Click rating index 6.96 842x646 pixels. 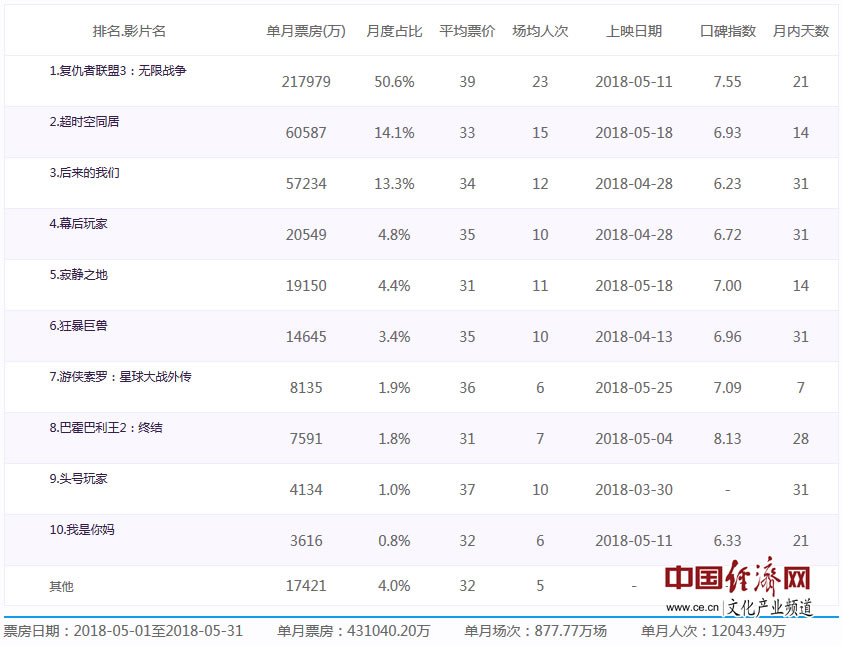[x=728, y=337]
